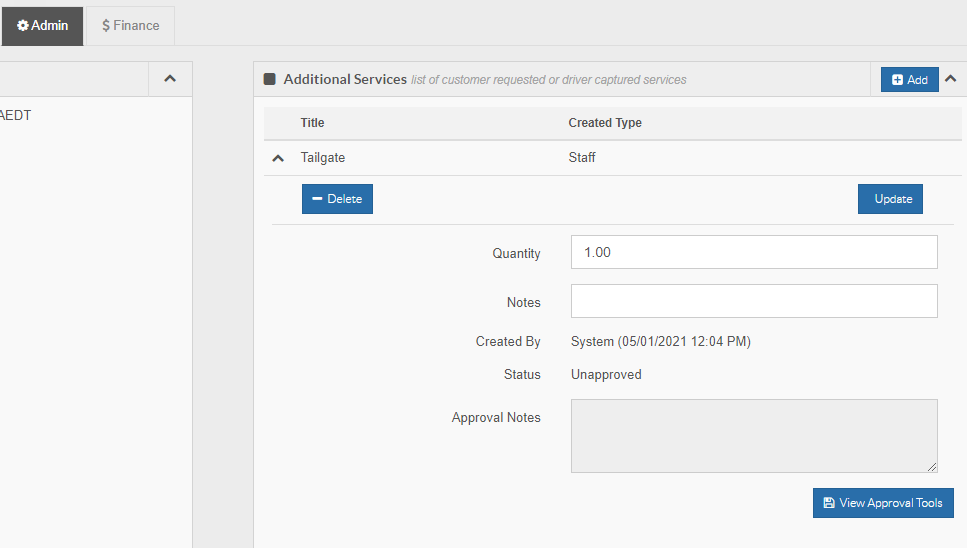The height and width of the screenshot is (548, 967).
Task: Select the Tailgate service title
Action: point(323,158)
